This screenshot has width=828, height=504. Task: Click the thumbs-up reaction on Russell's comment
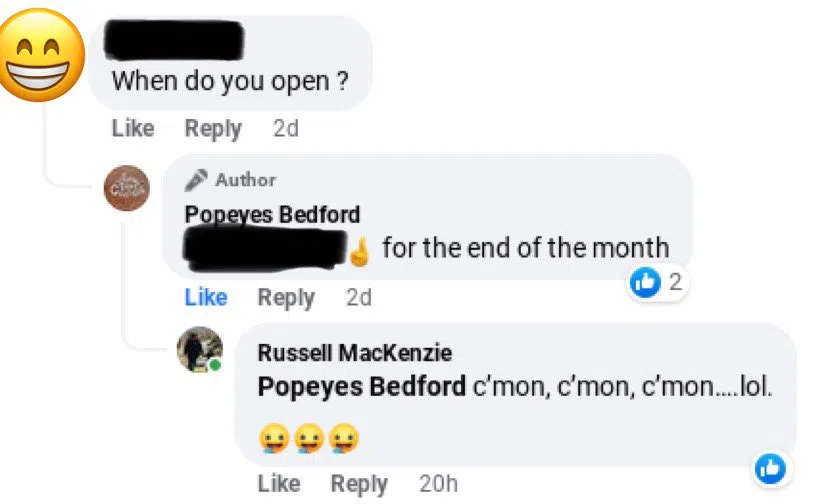click(x=769, y=467)
